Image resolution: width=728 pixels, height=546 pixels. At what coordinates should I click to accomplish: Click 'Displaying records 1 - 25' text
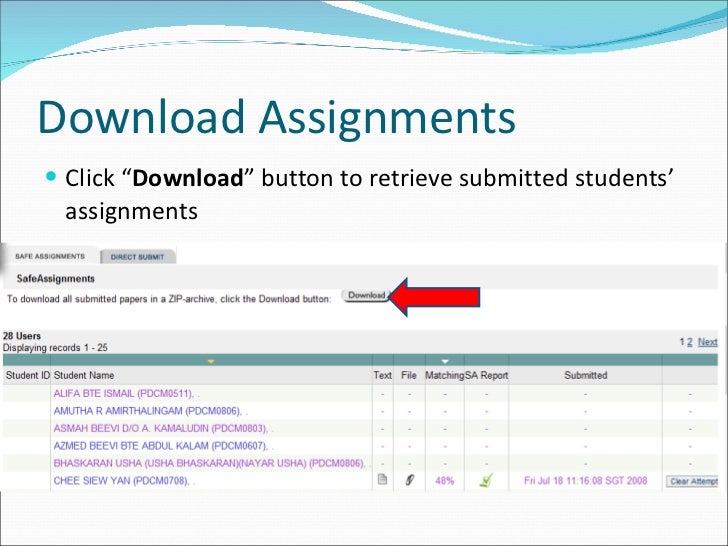[55, 348]
